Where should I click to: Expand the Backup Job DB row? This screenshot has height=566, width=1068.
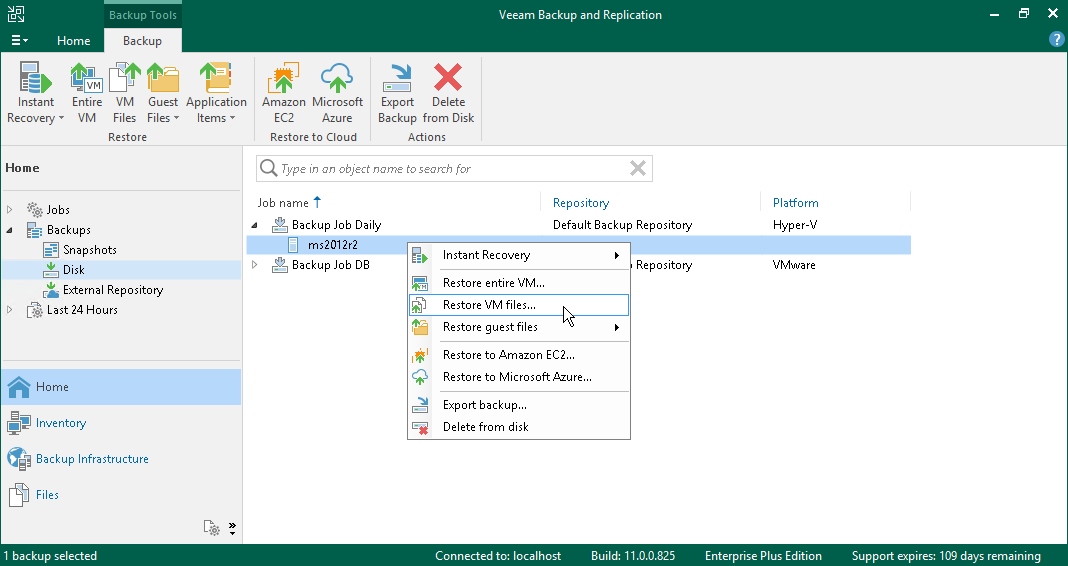click(255, 265)
